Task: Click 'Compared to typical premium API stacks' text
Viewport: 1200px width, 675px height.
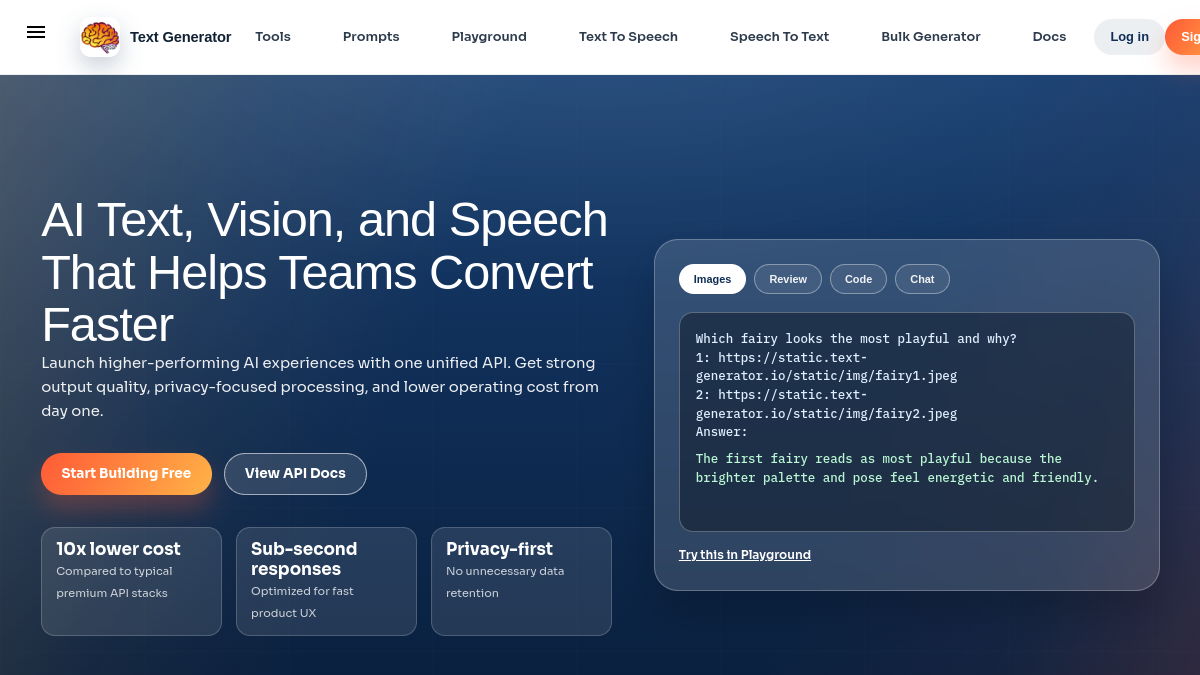Action: 114,582
